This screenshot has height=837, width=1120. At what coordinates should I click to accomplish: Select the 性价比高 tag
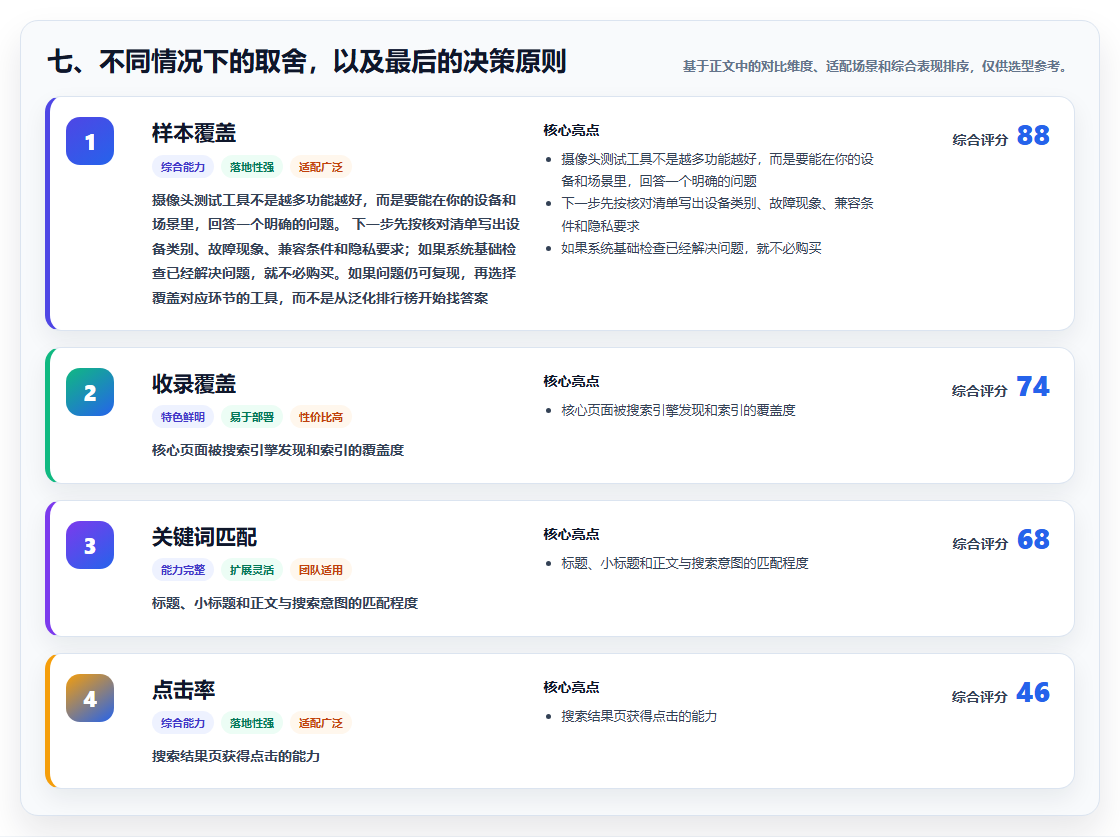pos(321,417)
